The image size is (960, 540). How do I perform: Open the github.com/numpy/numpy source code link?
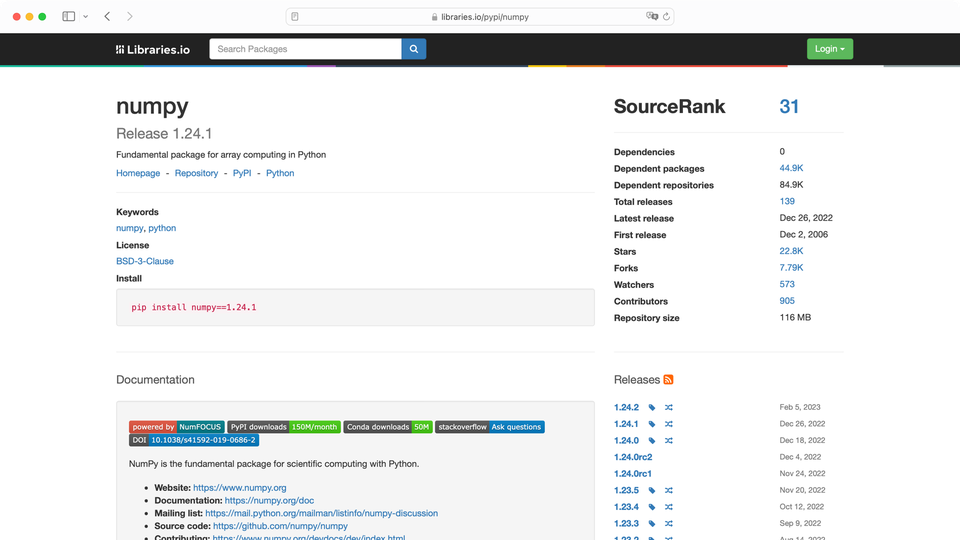coord(280,526)
